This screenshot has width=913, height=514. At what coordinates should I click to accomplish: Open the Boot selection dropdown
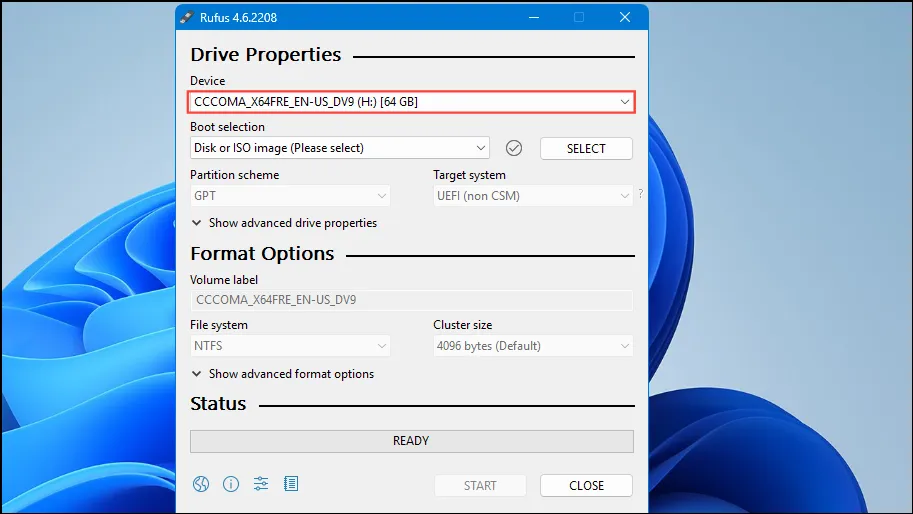[x=339, y=148]
